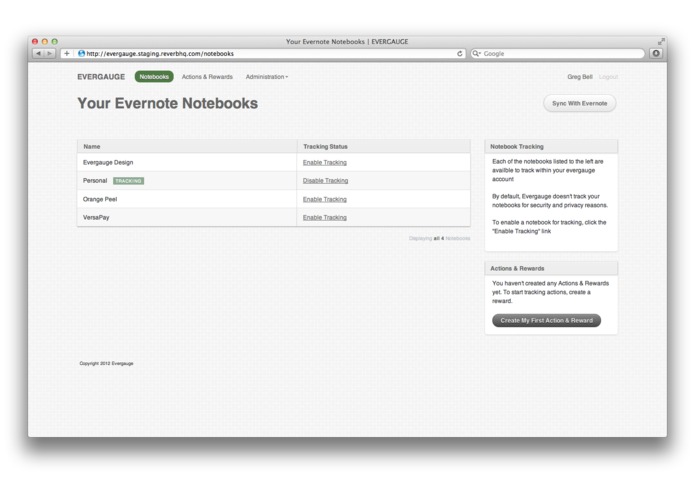Open downloads button beside search field
Screen dimensions: 695x494
coord(656,53)
